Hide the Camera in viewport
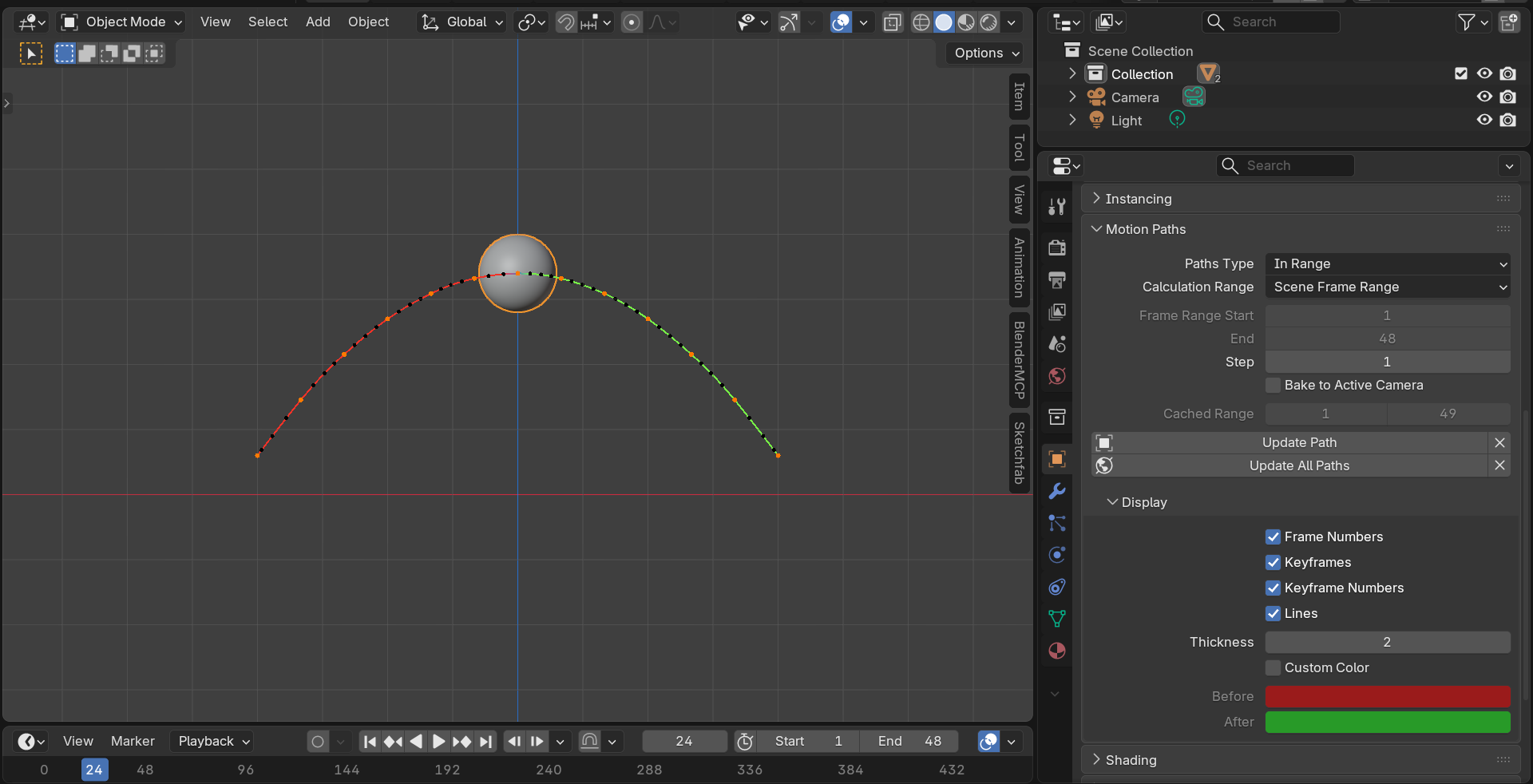1533x784 pixels. [x=1484, y=97]
